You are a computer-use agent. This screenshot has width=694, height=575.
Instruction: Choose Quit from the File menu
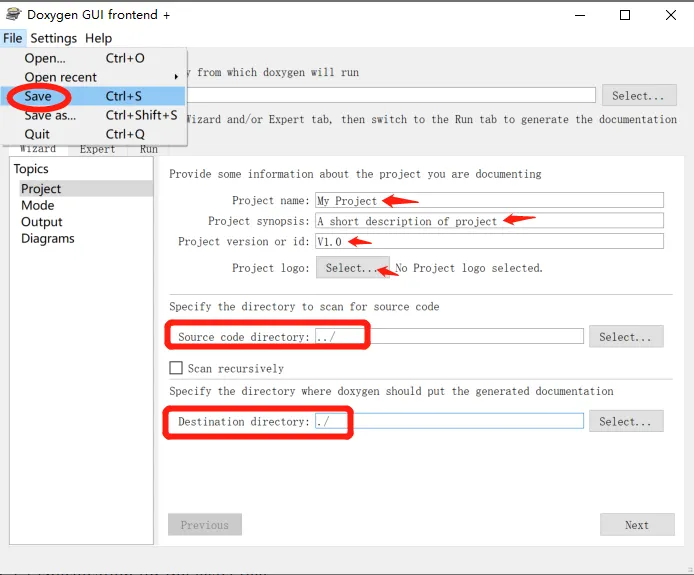93,134
